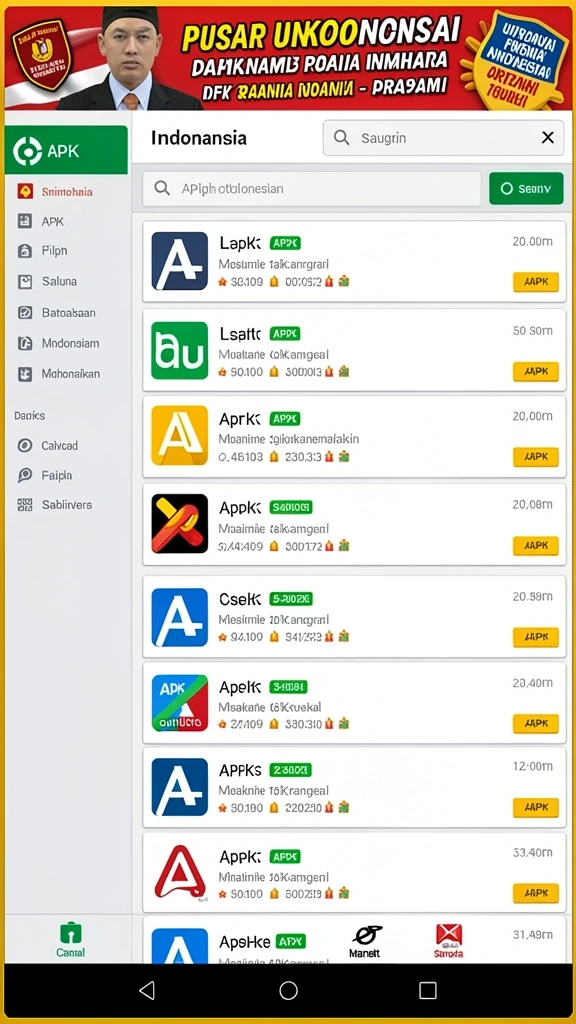Open the black-red AppK app icon
Screen dimensions: 576x1024
click(180, 524)
